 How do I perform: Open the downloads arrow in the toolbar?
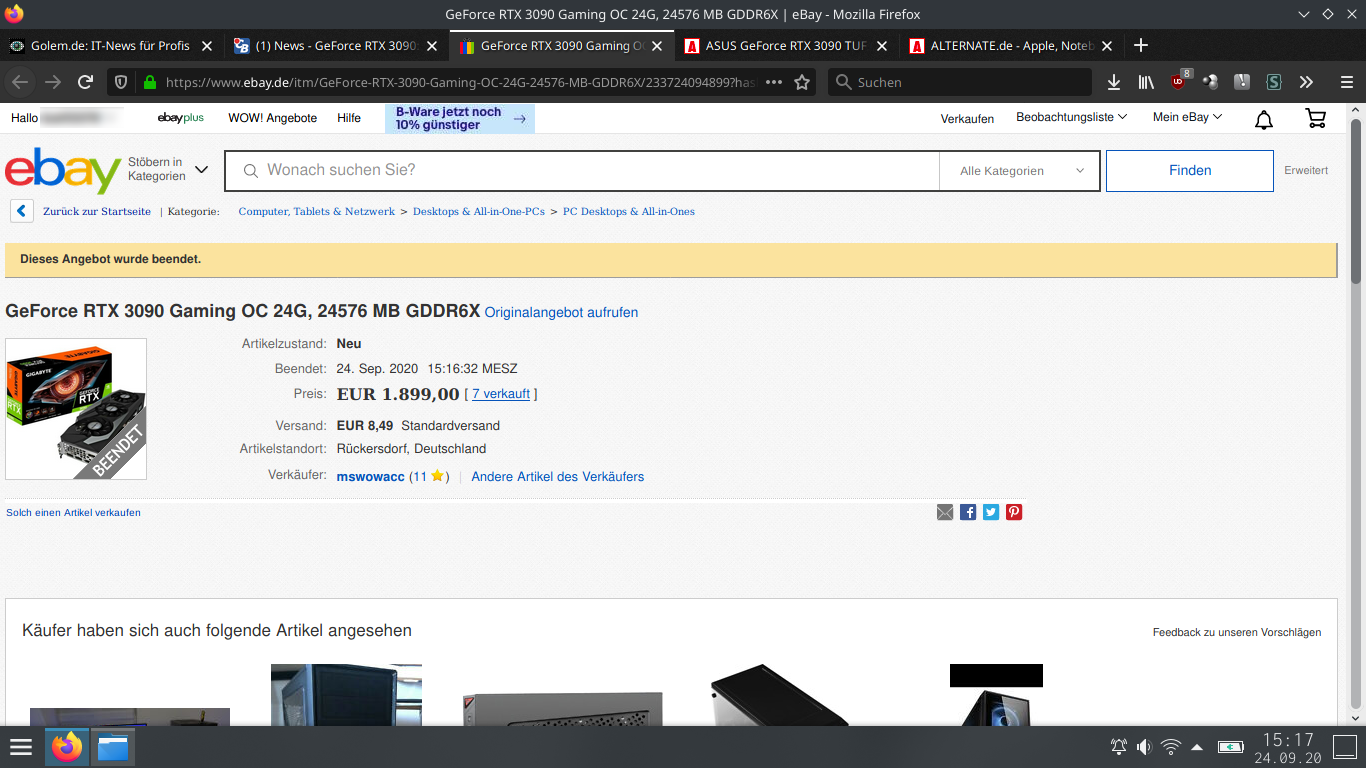[1113, 82]
